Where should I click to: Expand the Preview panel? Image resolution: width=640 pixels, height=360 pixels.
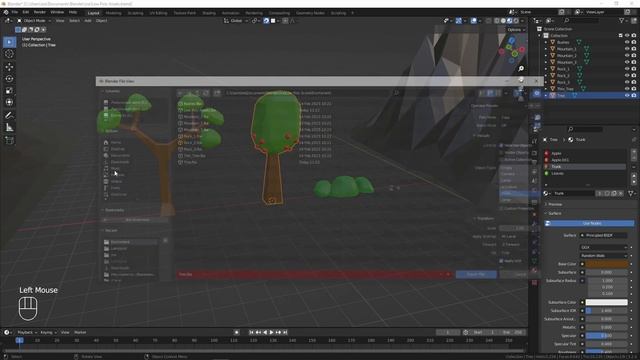tap(554, 204)
